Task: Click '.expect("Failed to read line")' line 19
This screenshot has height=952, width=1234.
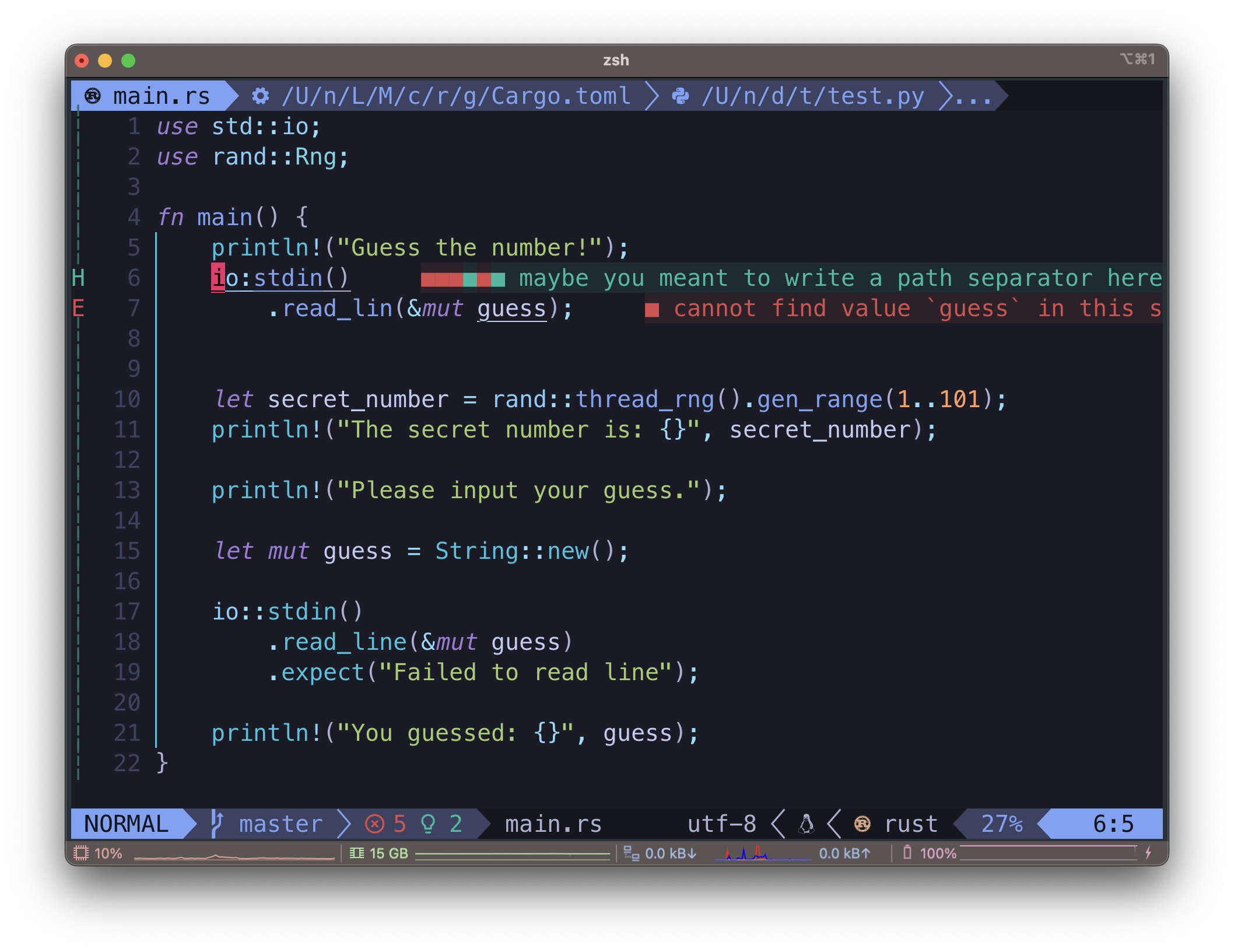Action: pos(483,672)
